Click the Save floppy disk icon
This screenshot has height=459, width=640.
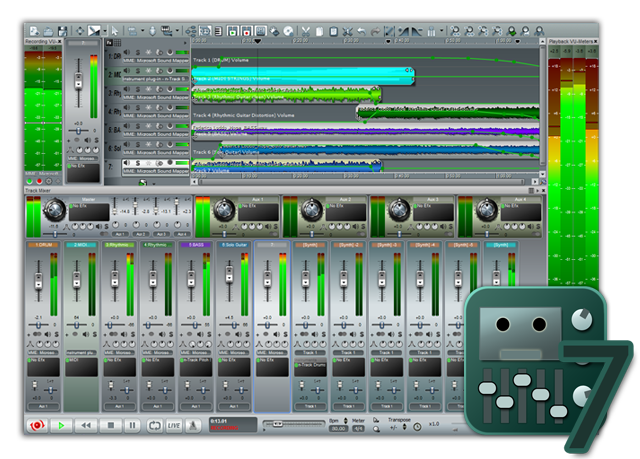point(62,31)
